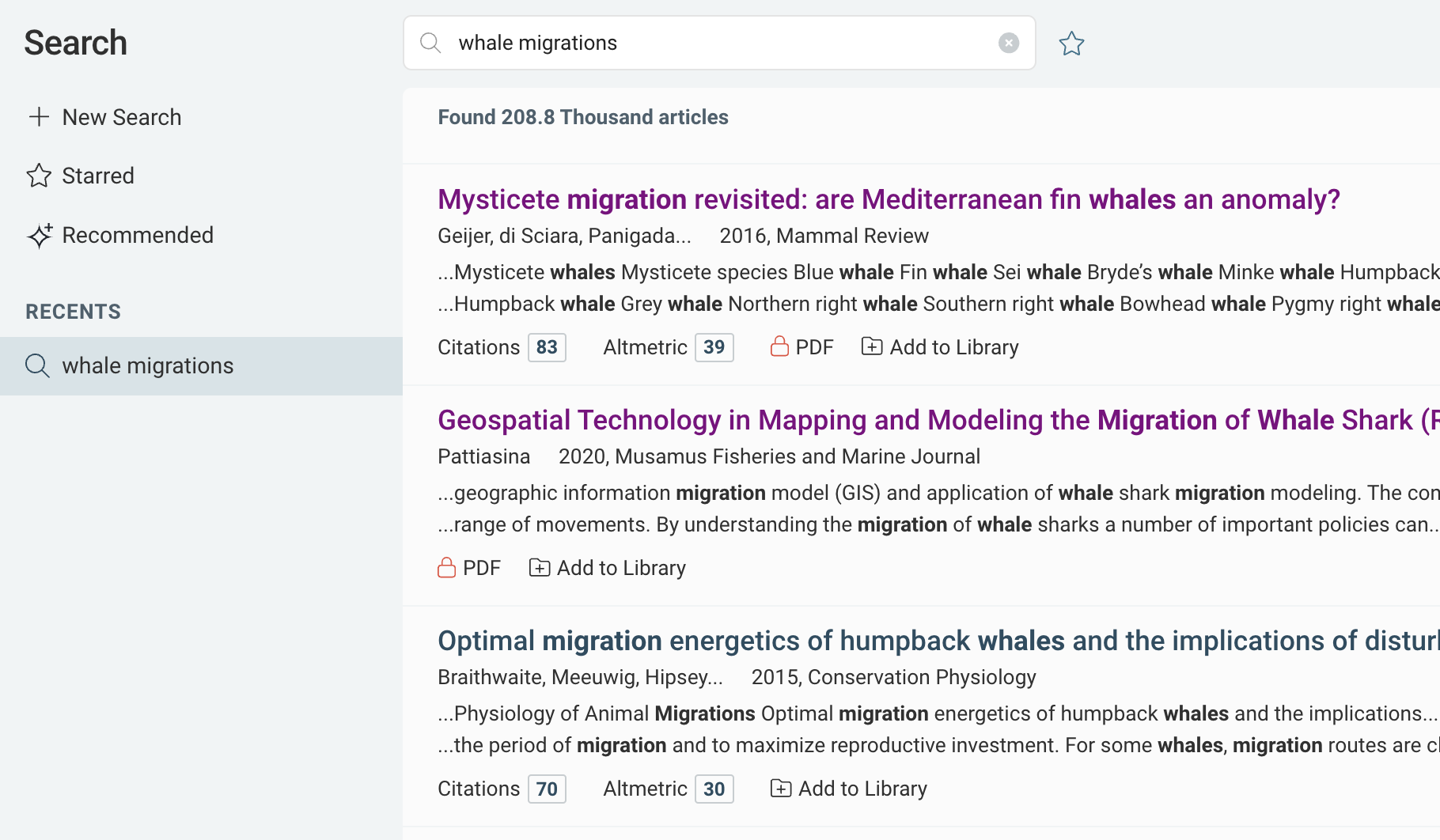Select recent search 'whale migrations'
The height and width of the screenshot is (840, 1440).
[x=148, y=365]
